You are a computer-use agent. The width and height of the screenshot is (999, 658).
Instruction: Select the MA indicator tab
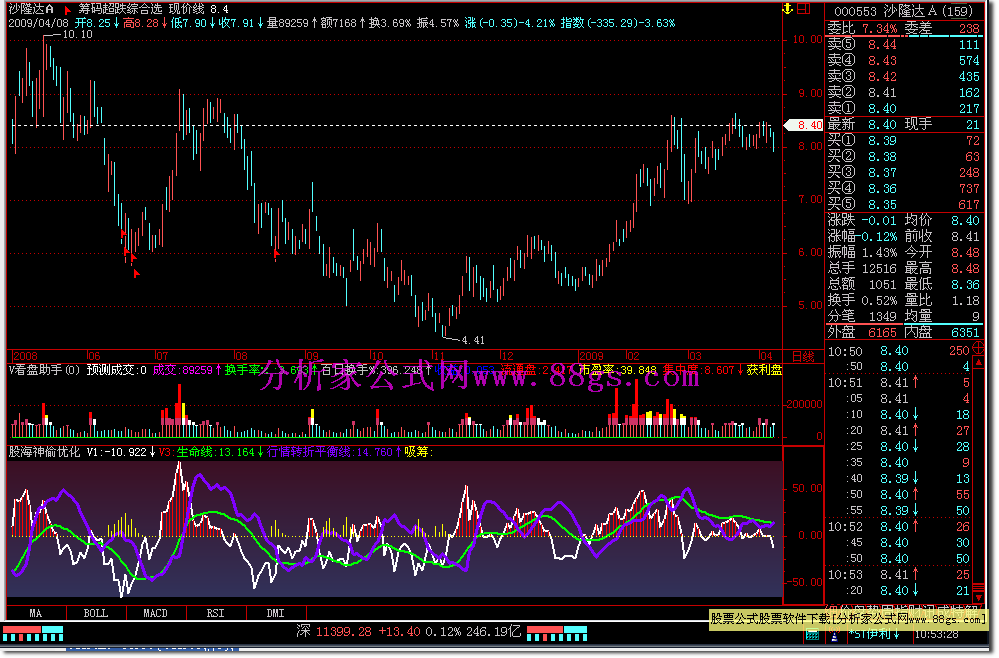click(x=36, y=613)
